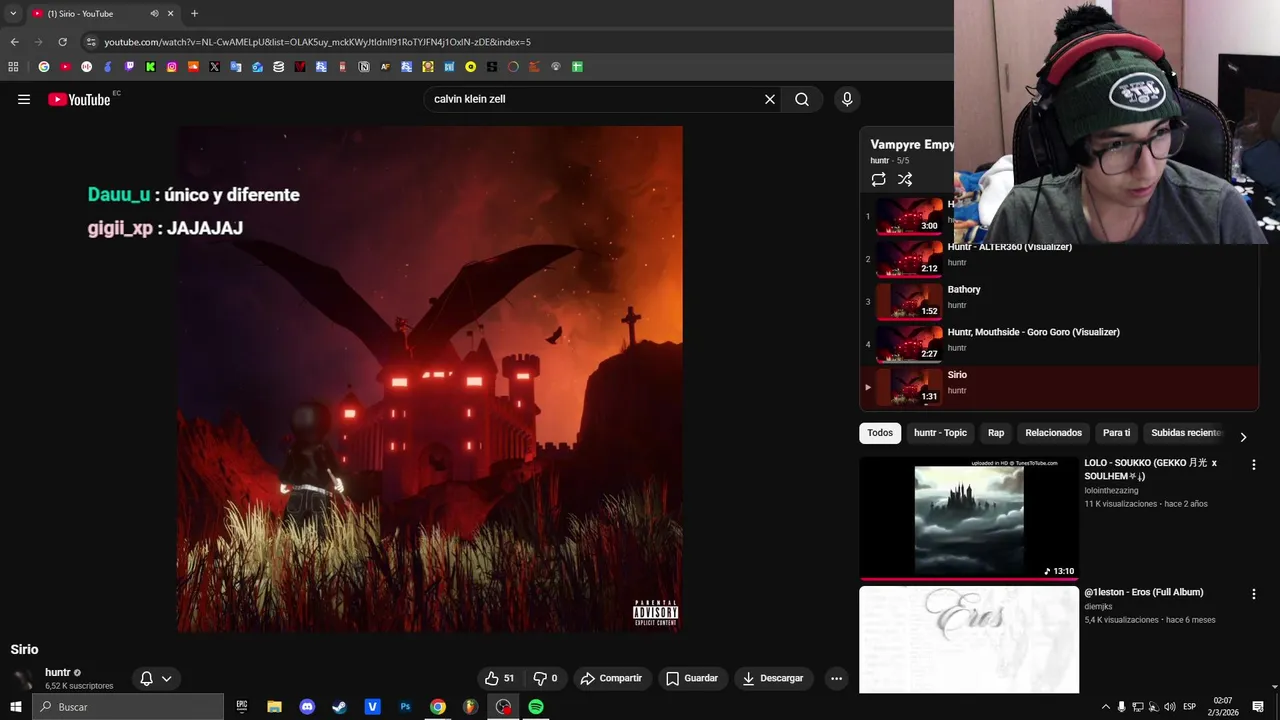1280x720 pixels.
Task: Select the Todos filter chip
Action: click(x=880, y=433)
